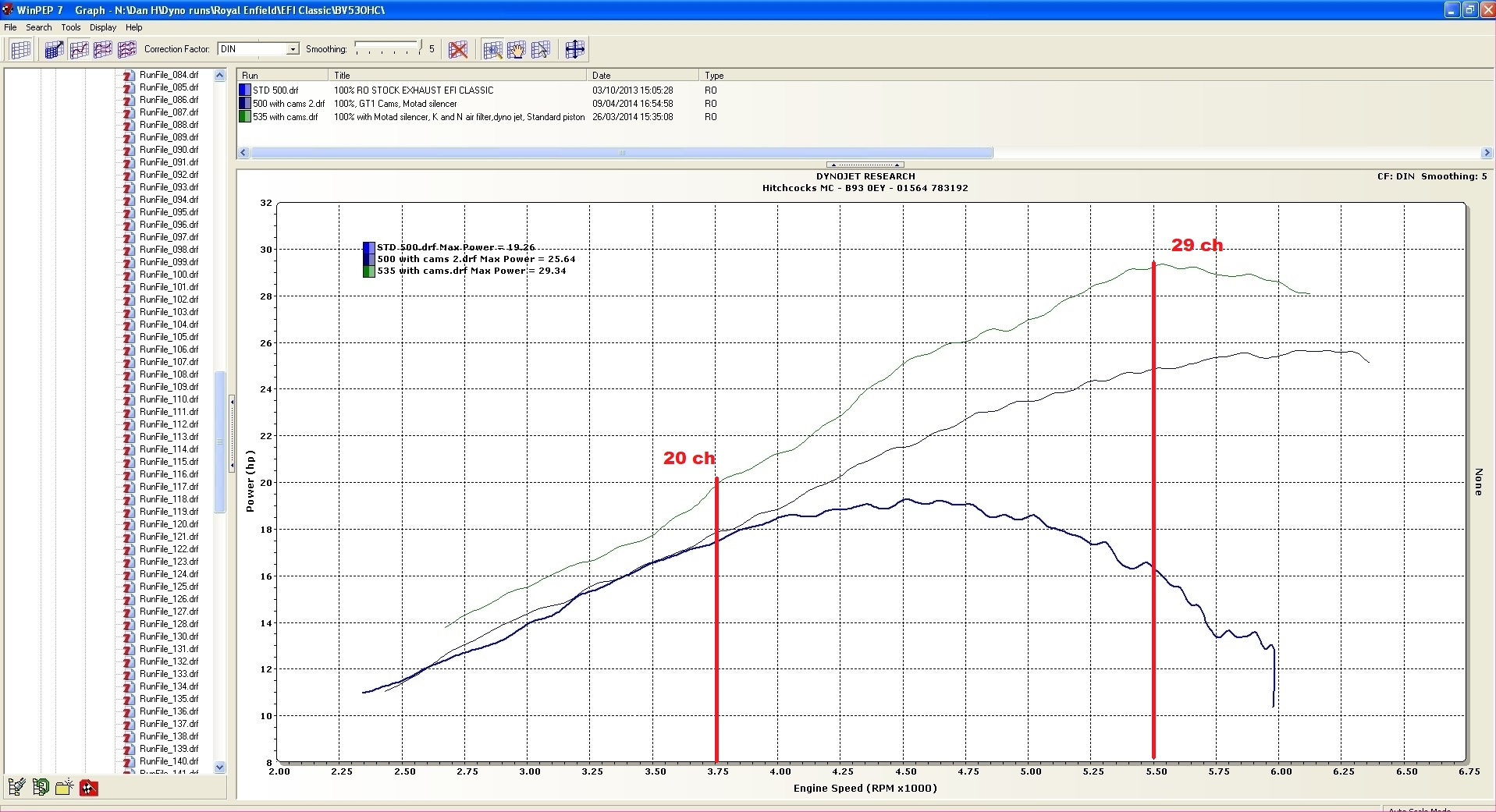1496x812 pixels.
Task: Activate the hand pan graph tool
Action: pyautogui.click(x=517, y=50)
